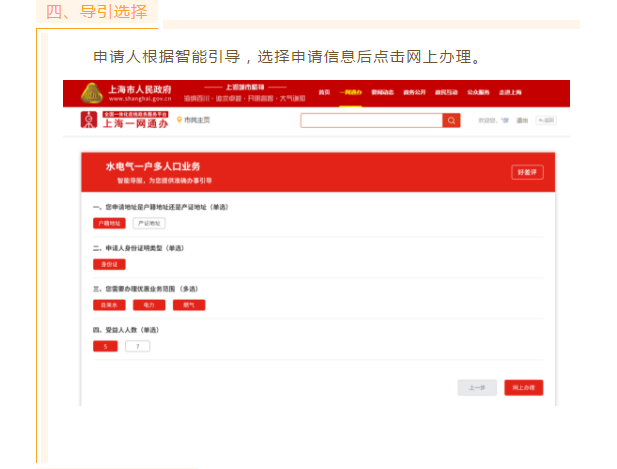Click the Shanghai government emblem logo
Viewport: 617px width, 469px height.
(x=92, y=92)
